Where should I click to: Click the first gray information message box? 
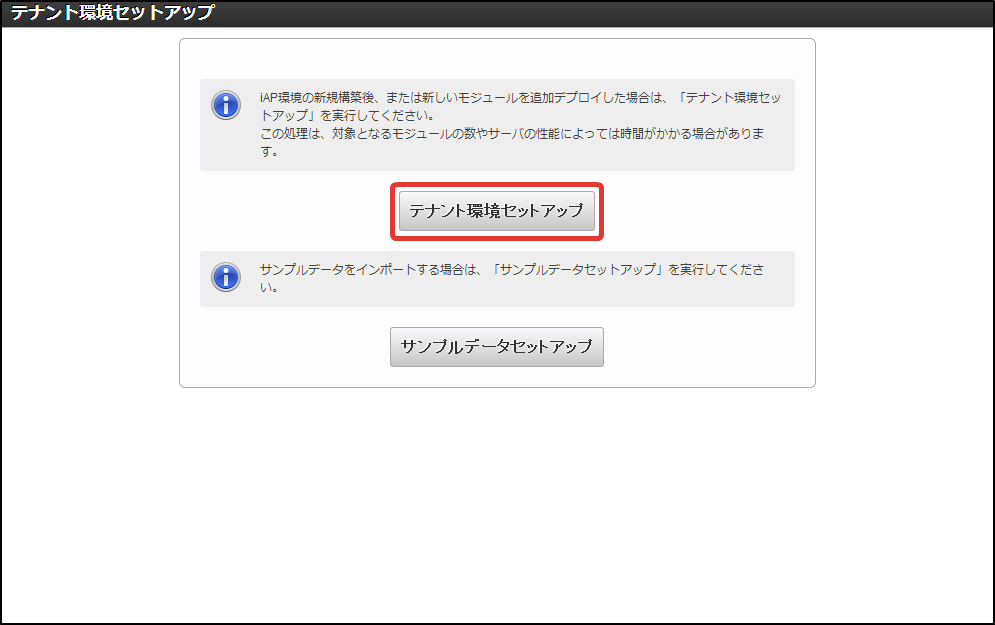click(497, 123)
